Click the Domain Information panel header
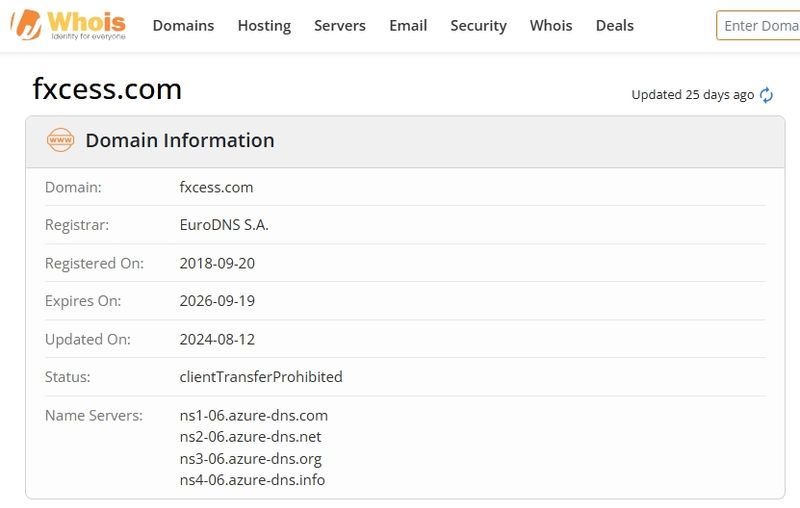Image resolution: width=800 pixels, height=508 pixels. (405, 141)
